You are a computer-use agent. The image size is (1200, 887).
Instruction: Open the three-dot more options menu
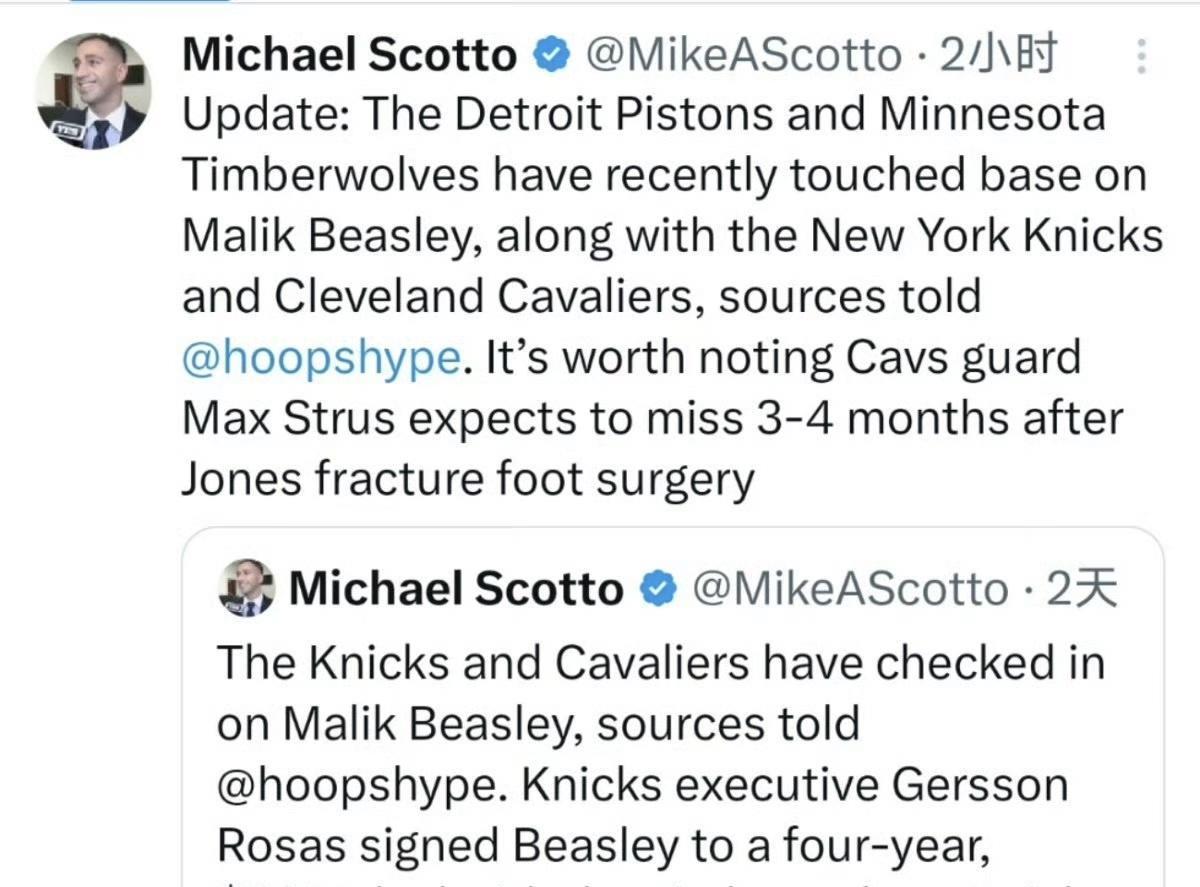click(x=1143, y=58)
